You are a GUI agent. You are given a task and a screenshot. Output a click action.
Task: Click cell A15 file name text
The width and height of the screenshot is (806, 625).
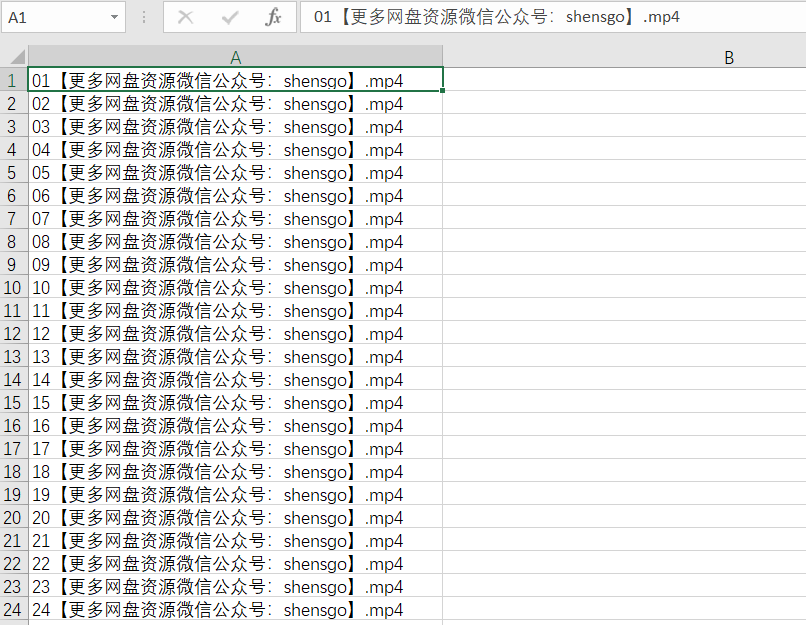point(217,403)
